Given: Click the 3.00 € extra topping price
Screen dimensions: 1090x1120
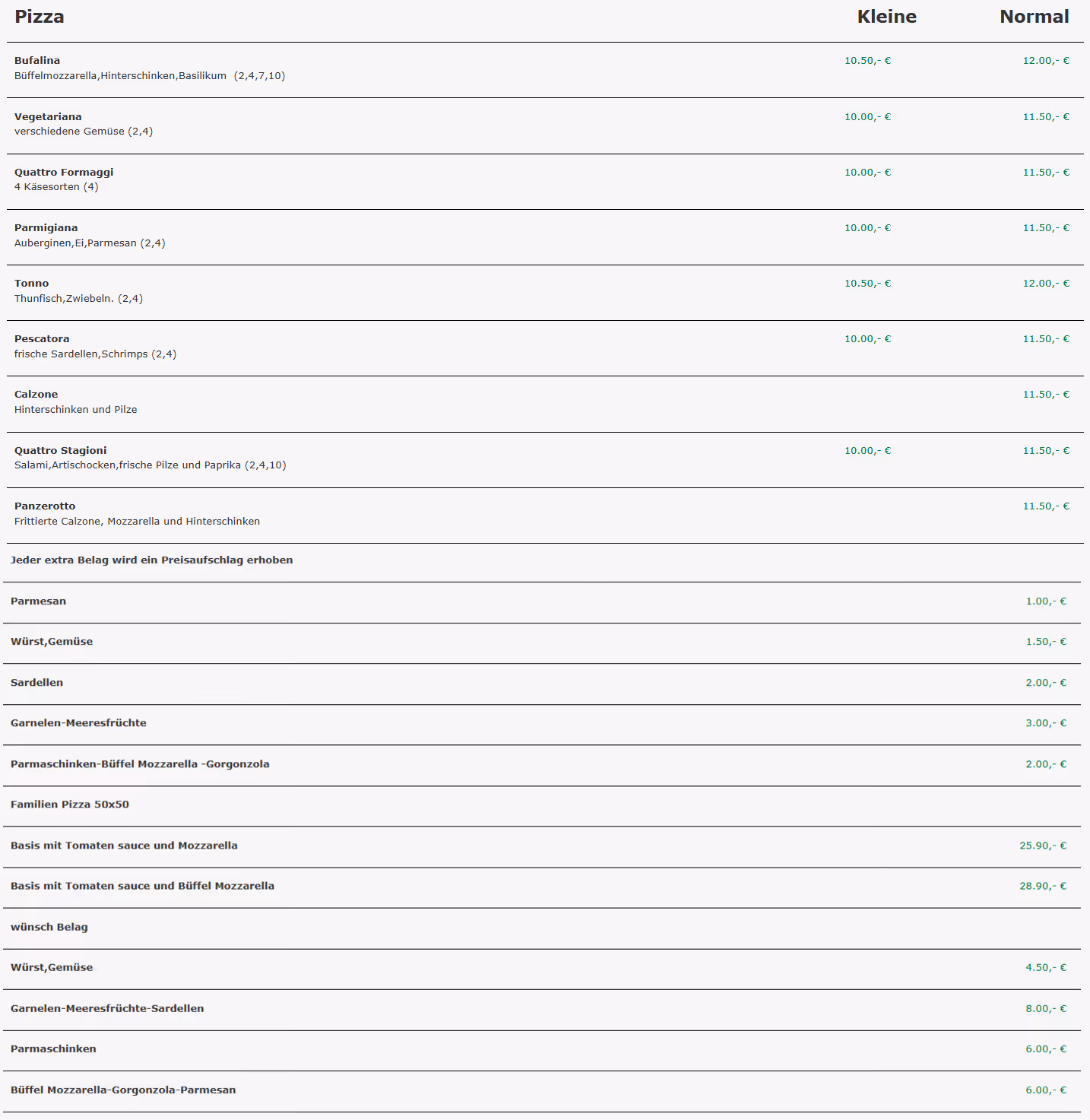Looking at the screenshot, I should point(1046,723).
